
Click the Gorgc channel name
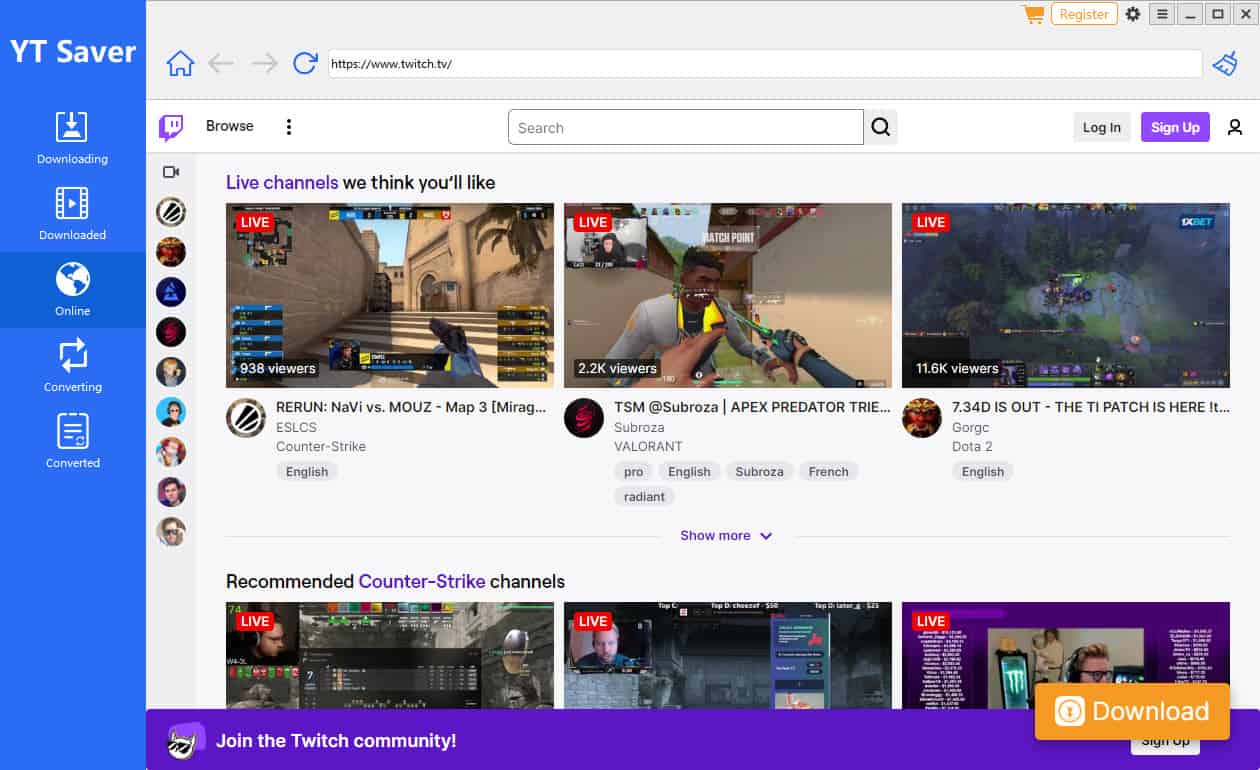[970, 427]
